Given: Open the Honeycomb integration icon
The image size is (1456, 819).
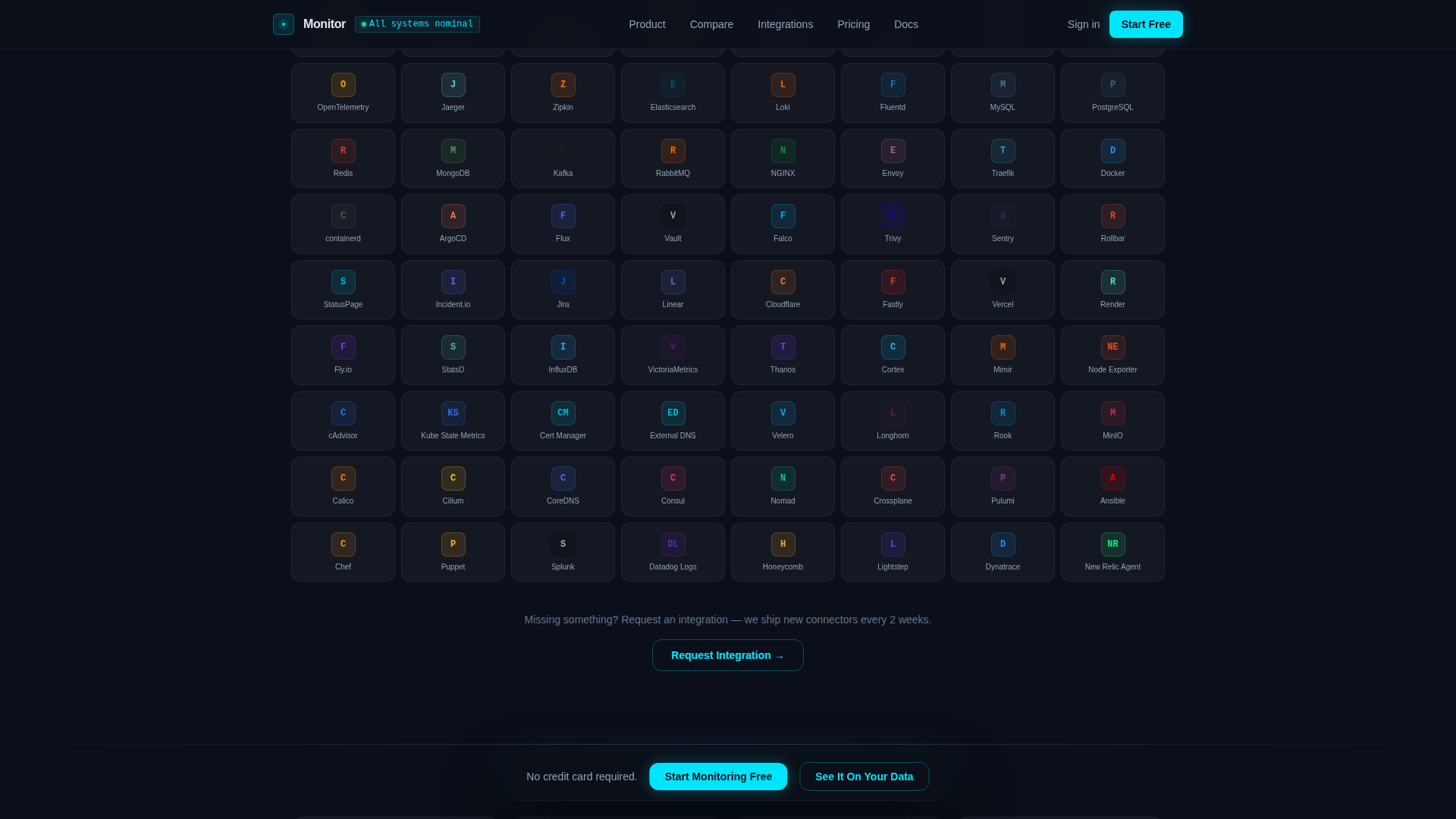Looking at the screenshot, I should tap(783, 544).
